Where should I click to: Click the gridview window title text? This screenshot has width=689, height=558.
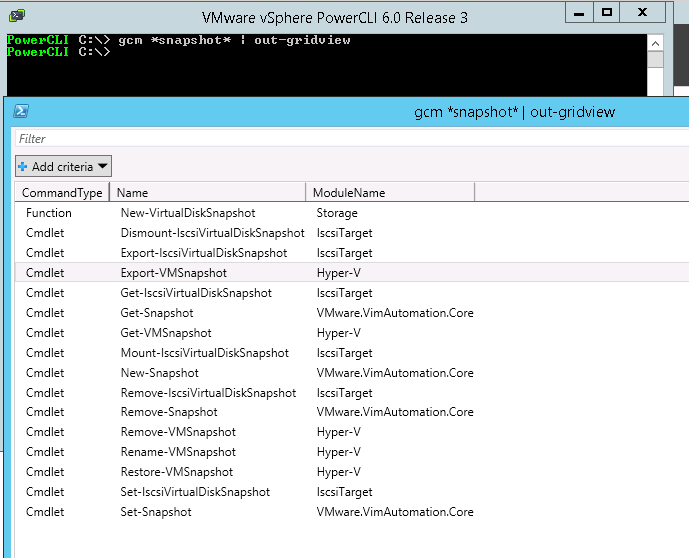(515, 112)
